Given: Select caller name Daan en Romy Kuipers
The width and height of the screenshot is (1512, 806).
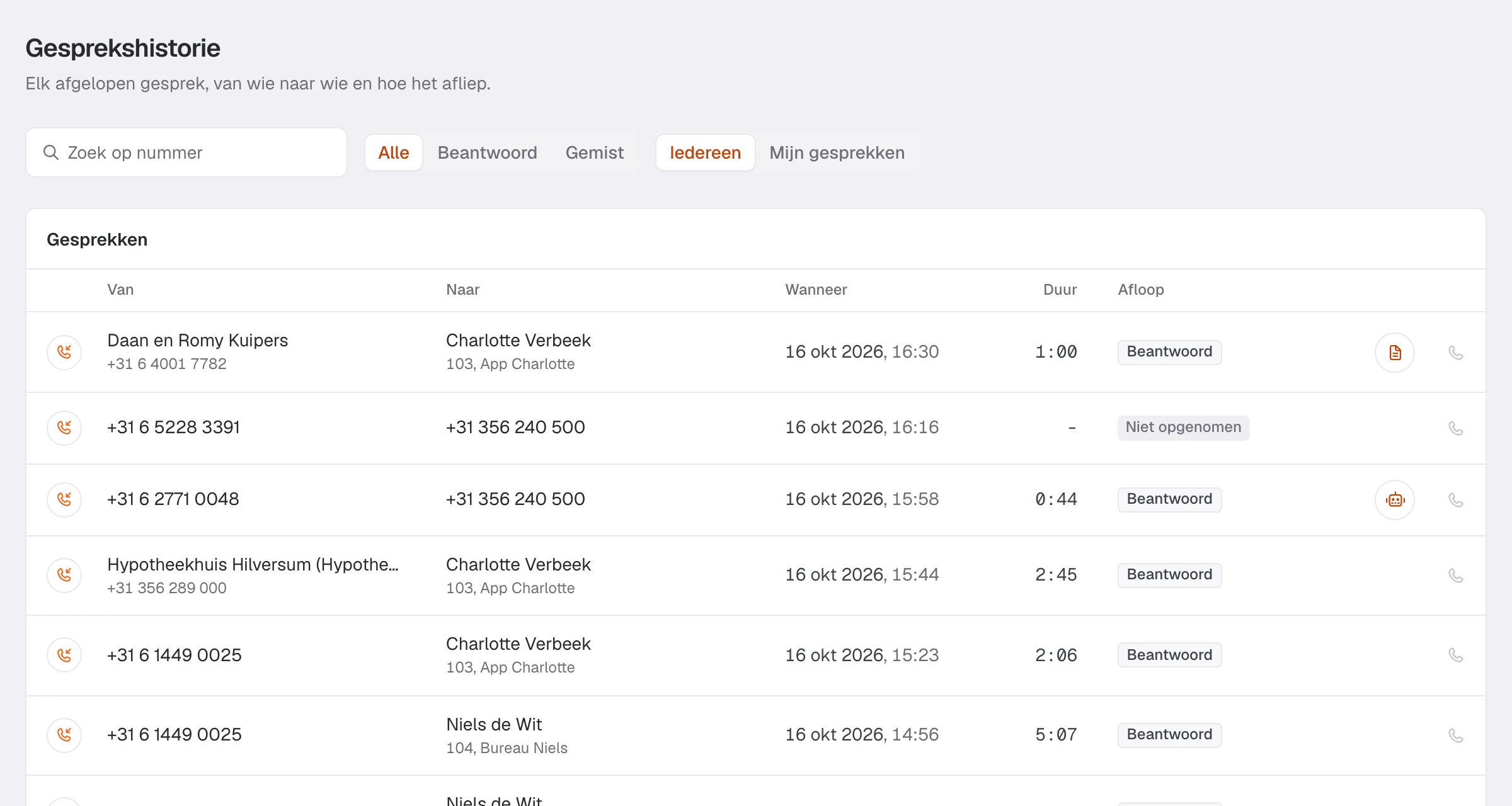Looking at the screenshot, I should coord(197,341).
